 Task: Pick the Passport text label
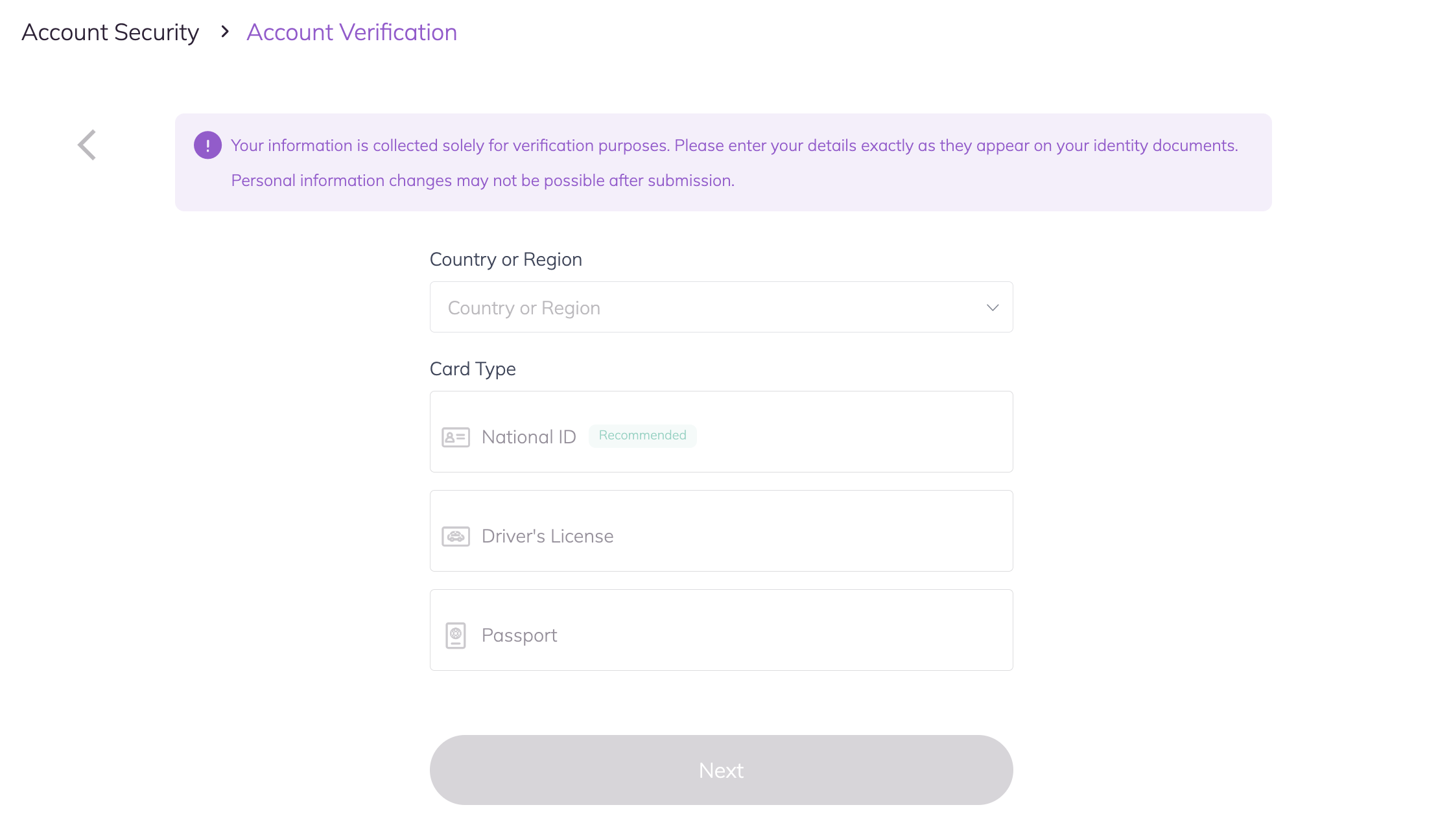519,636
